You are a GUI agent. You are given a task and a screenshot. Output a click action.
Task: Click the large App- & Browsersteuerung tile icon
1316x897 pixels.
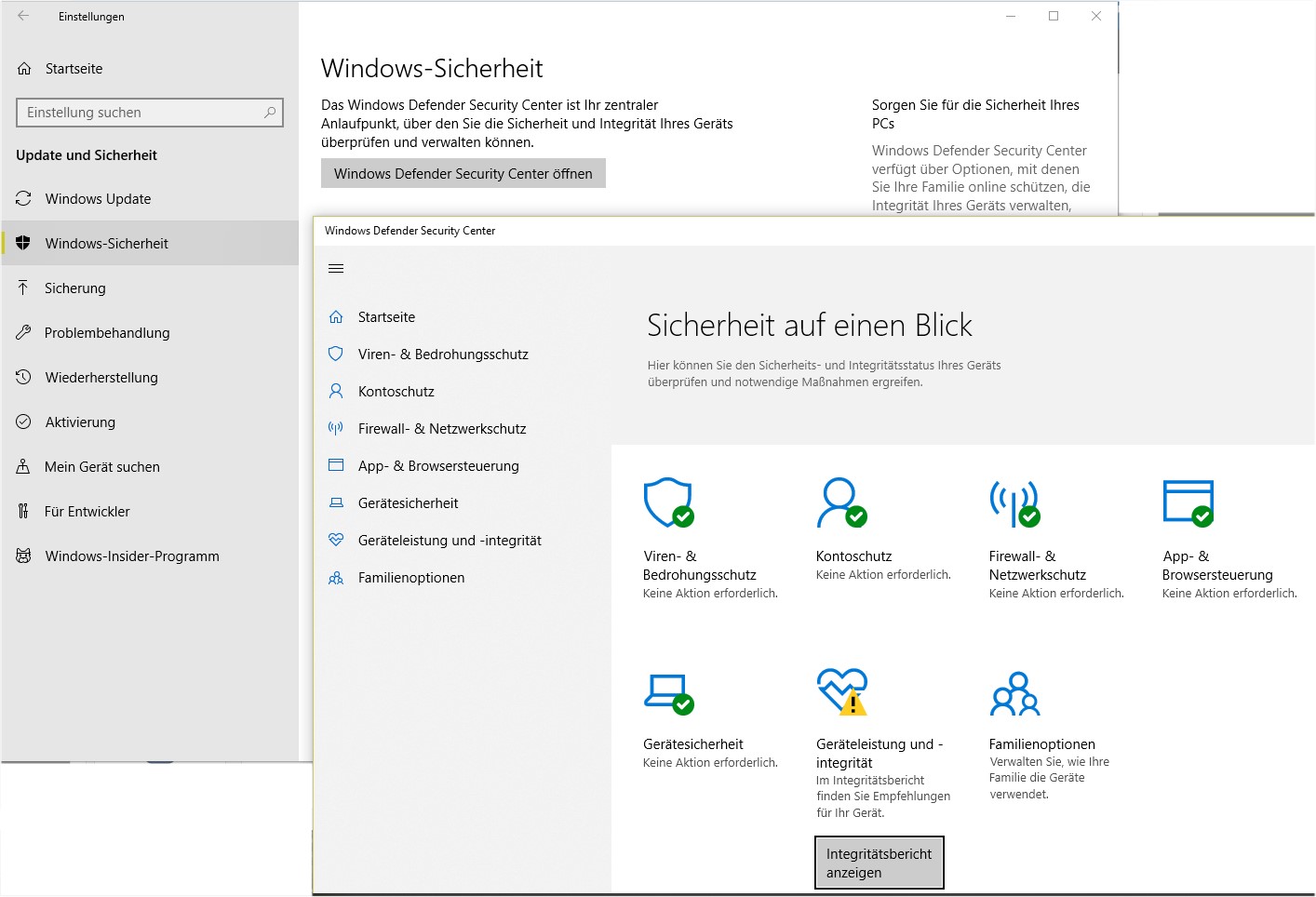click(x=1188, y=503)
